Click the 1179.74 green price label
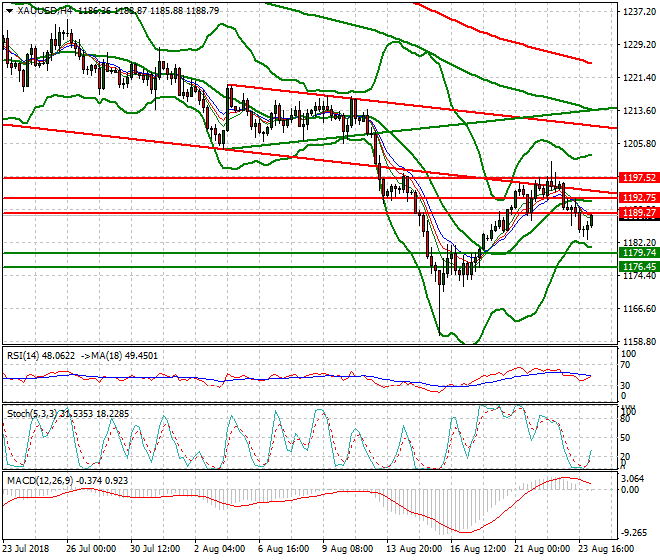The height and width of the screenshot is (560, 660). click(639, 253)
